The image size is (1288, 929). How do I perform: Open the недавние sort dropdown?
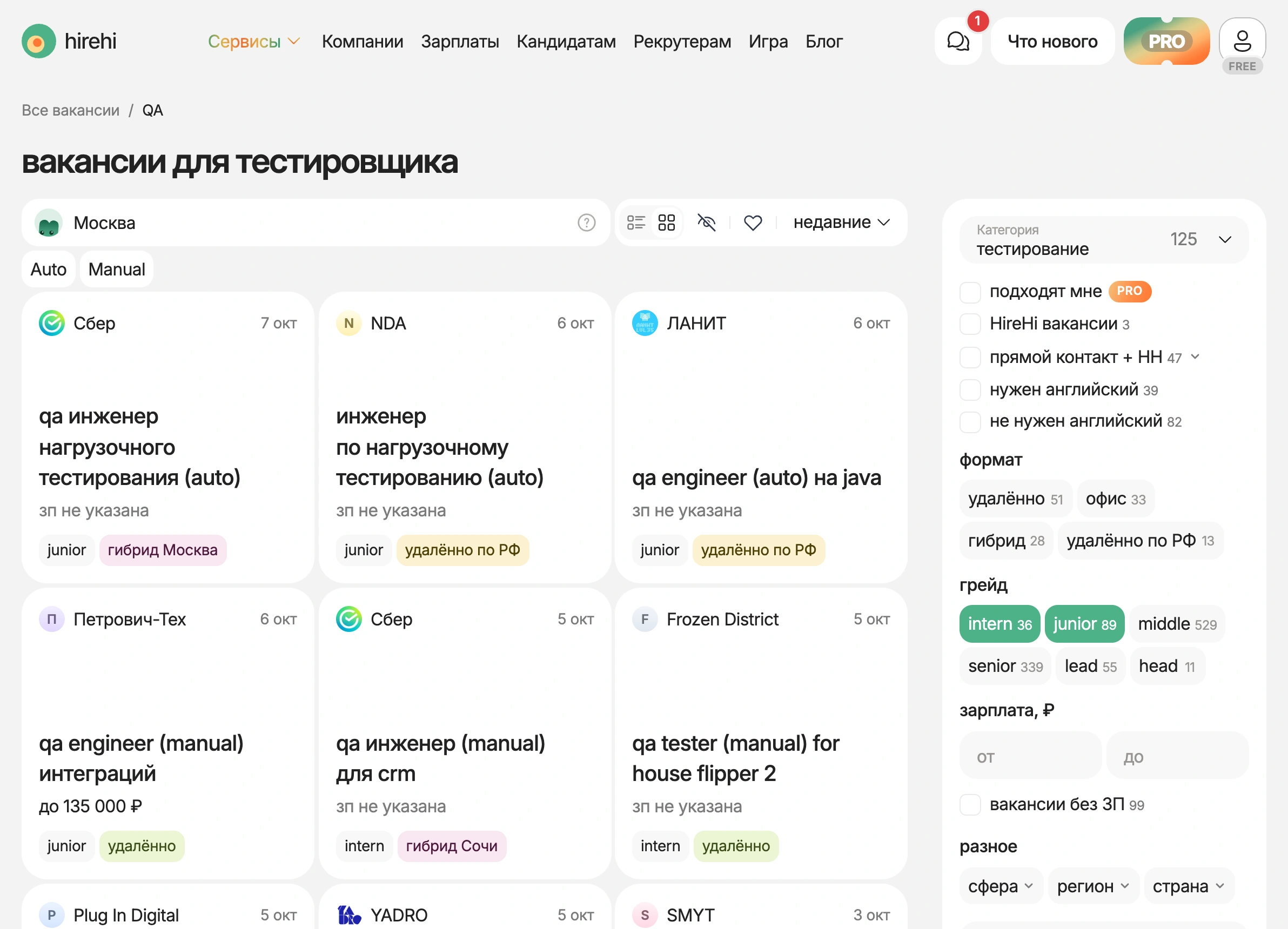841,222
